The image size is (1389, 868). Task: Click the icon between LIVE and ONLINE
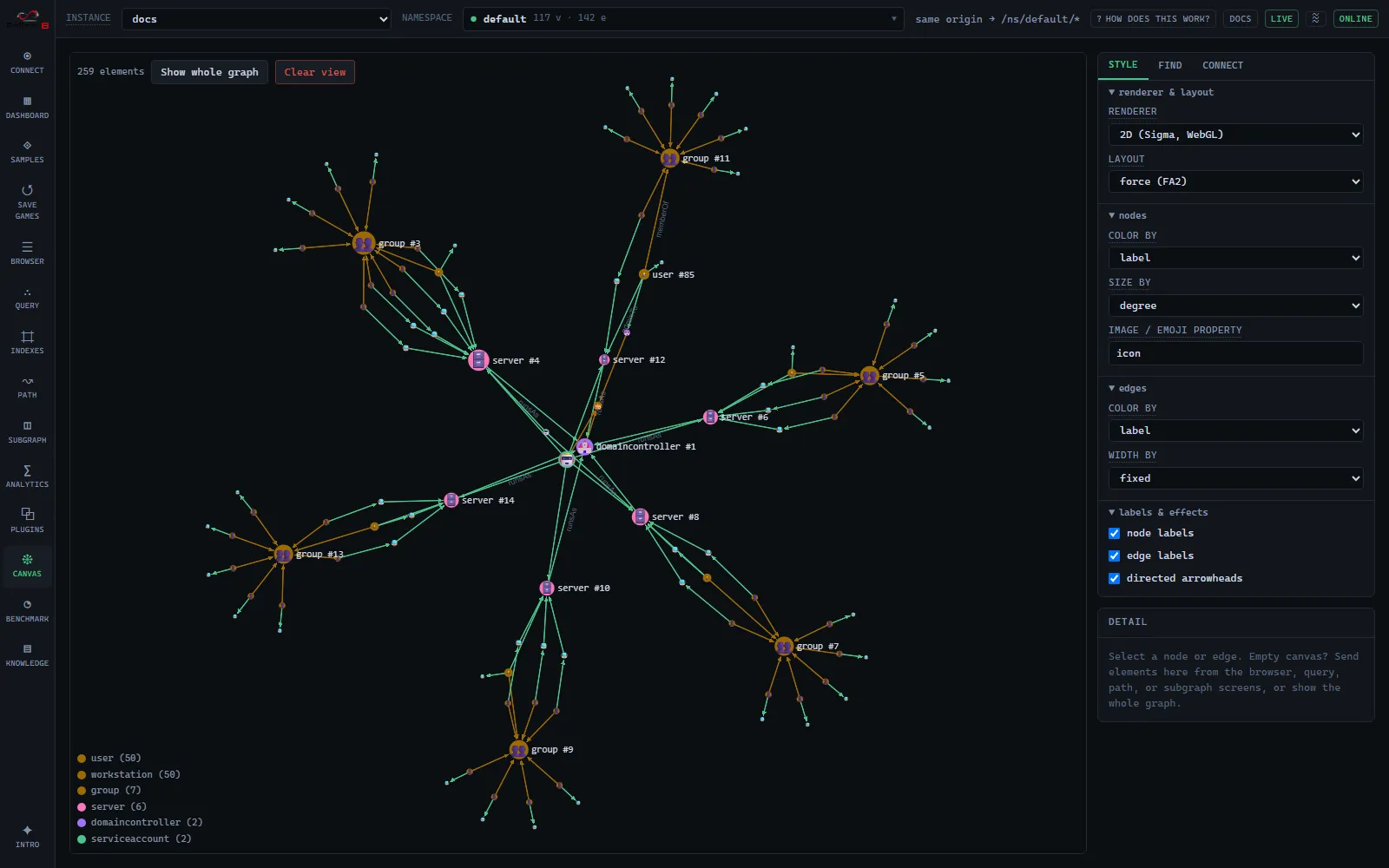tap(1316, 18)
